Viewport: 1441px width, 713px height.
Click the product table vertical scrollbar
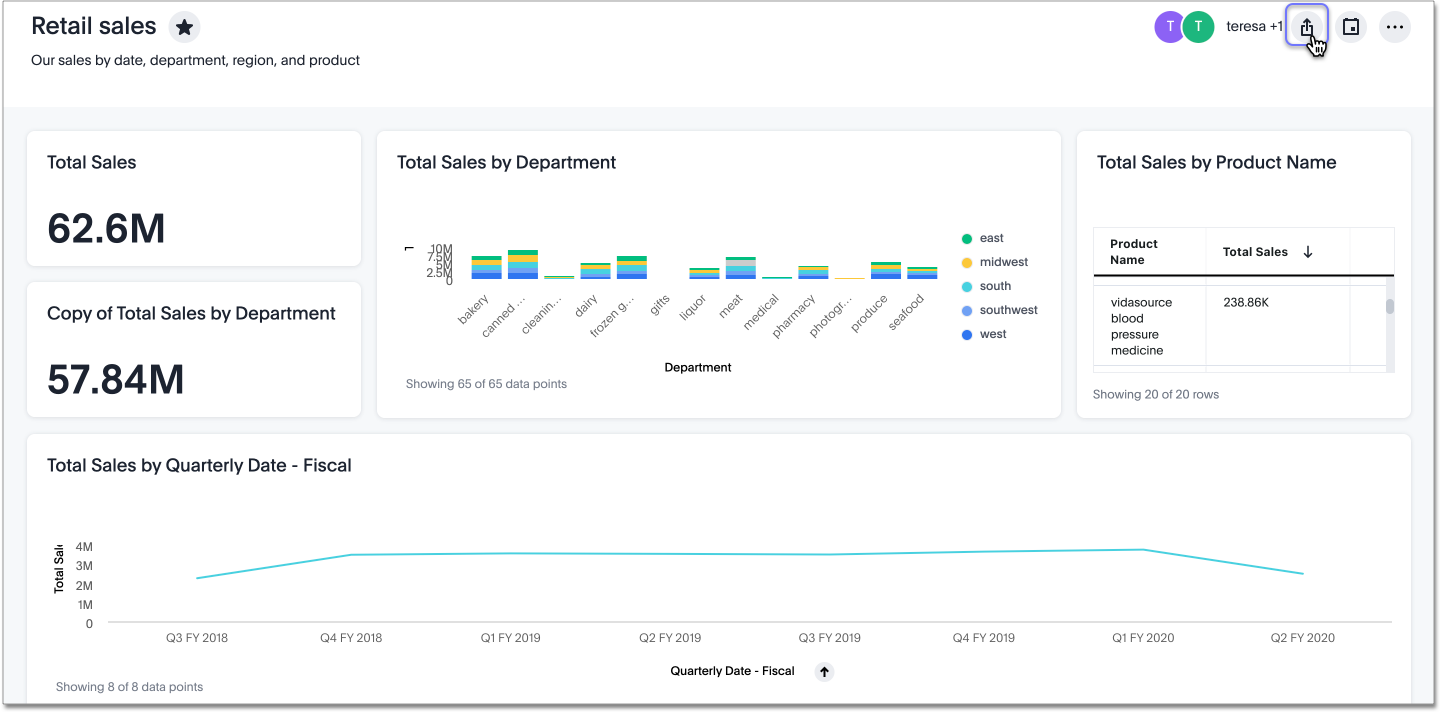pos(1389,306)
